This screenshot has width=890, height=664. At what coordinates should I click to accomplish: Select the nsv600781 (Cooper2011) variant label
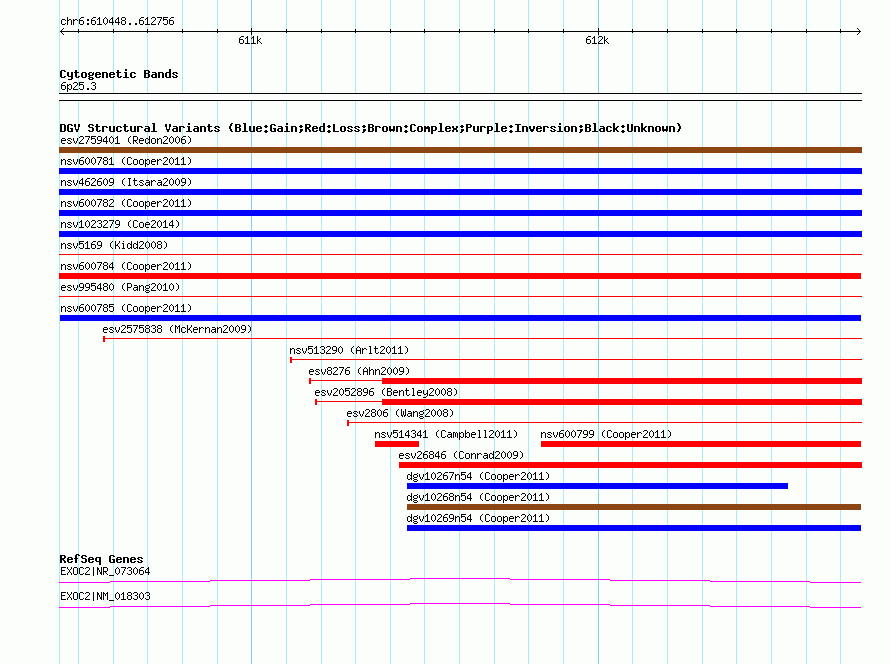point(126,161)
